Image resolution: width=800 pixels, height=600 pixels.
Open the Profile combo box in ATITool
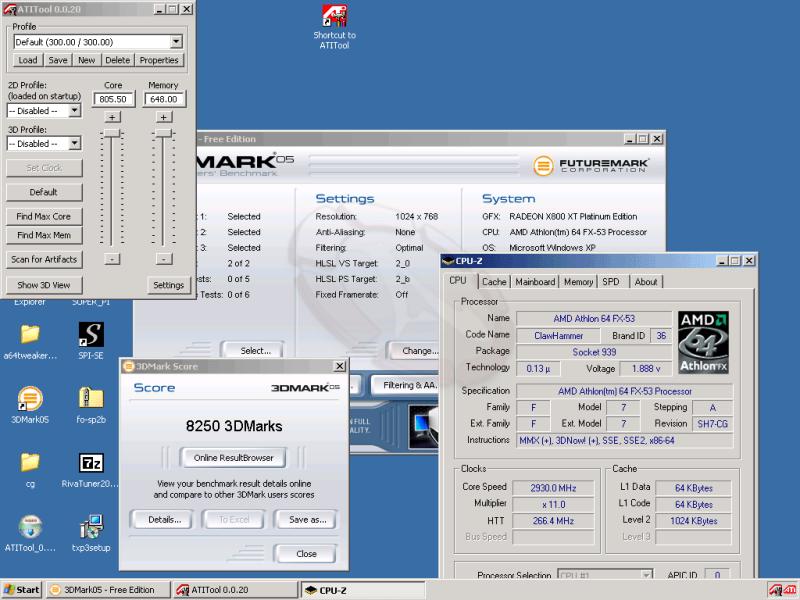point(97,42)
